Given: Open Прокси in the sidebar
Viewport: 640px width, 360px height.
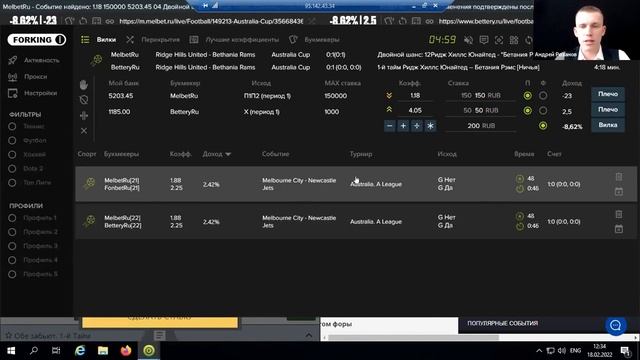Looking at the screenshot, I should tap(36, 76).
